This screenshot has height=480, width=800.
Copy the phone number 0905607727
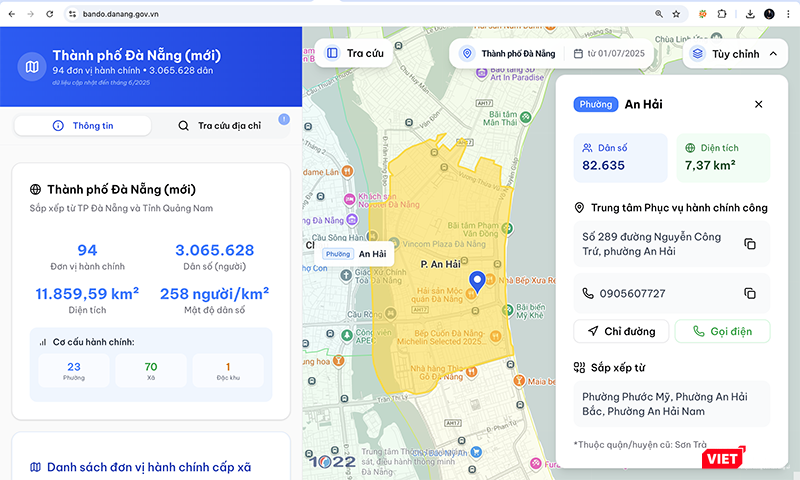[x=750, y=293]
